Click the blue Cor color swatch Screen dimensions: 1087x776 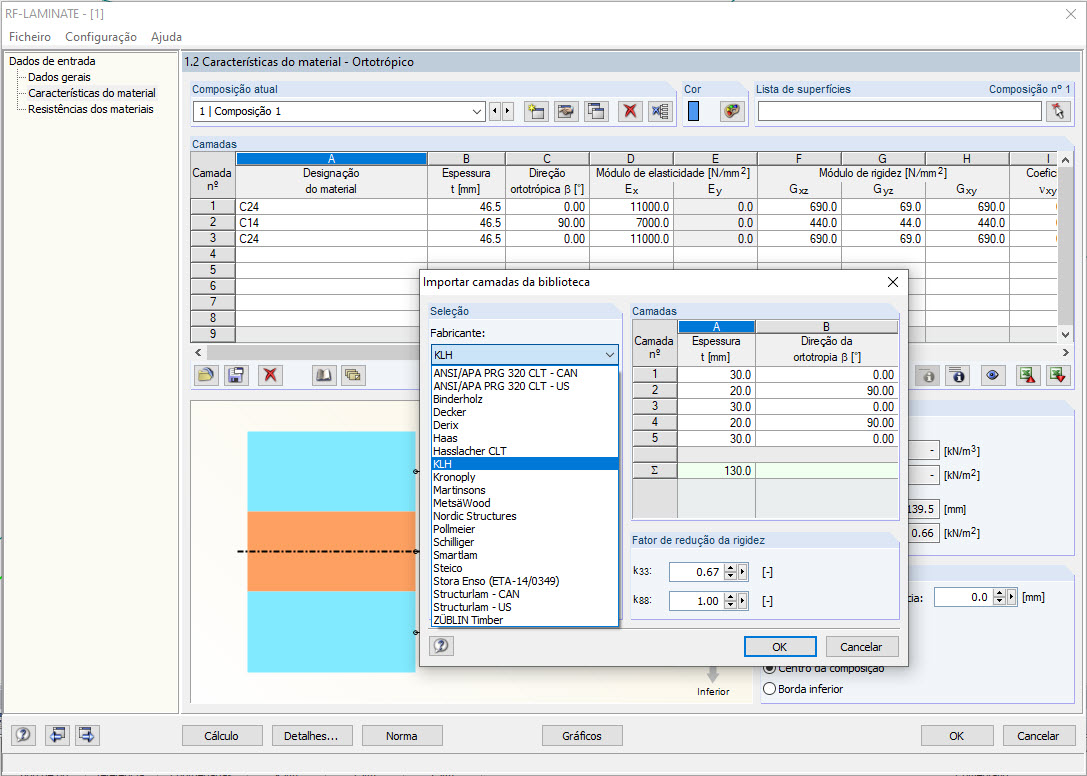693,111
